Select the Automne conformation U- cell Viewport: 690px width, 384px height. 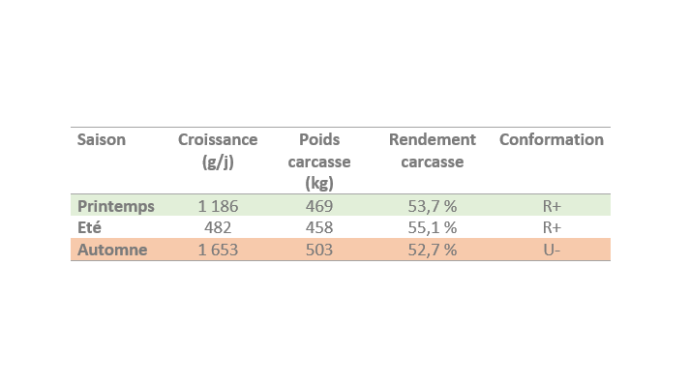pos(552,250)
